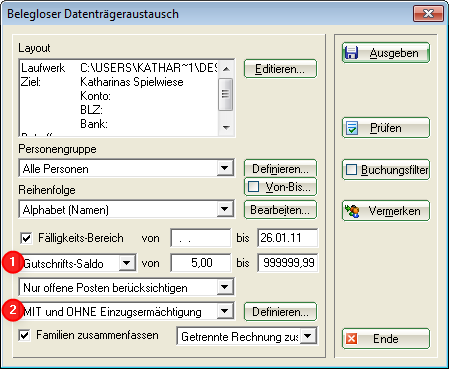
Task: Click the Layout list scroll up arrow
Action: tap(226, 69)
